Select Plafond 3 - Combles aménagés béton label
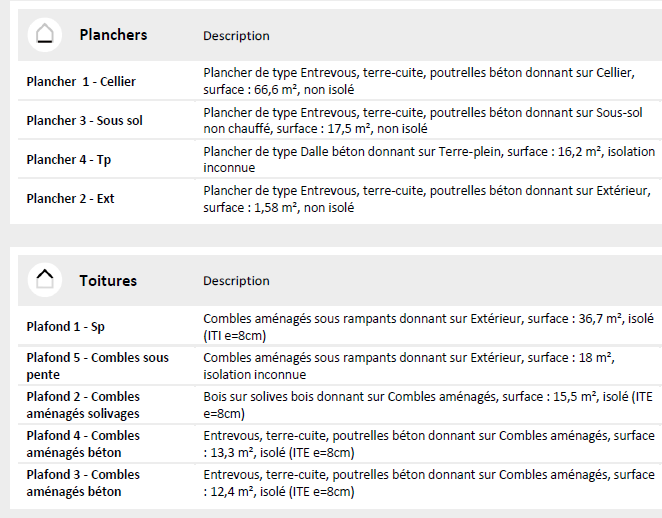Viewport: 662px width, 518px height. coord(83,483)
